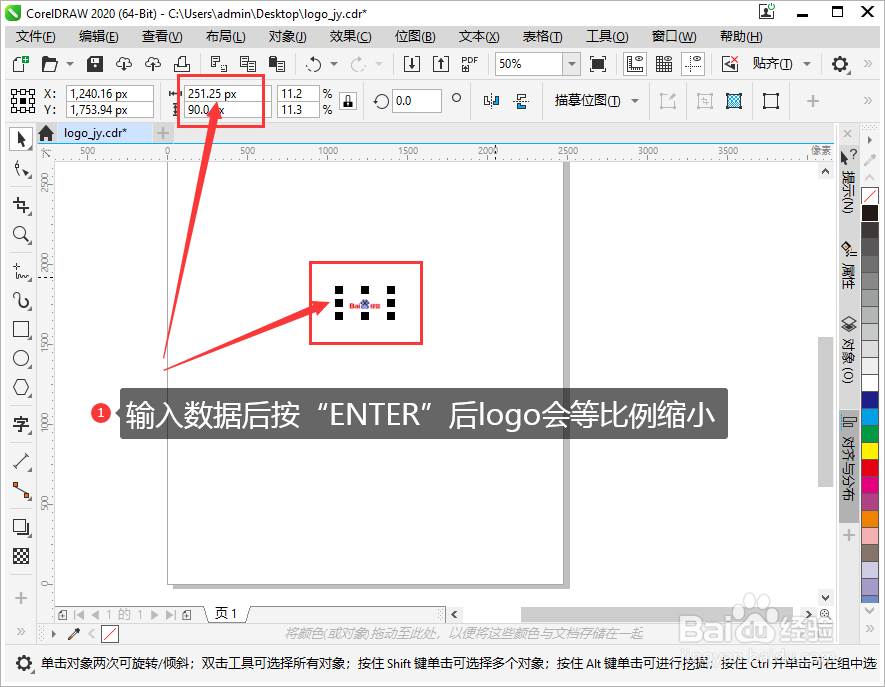Viewport: 885px width, 687px height.
Task: Click rotation angle field 0.0
Action: click(x=417, y=102)
